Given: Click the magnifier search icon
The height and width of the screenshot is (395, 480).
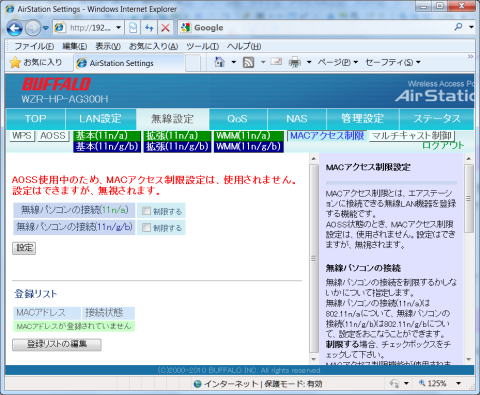Looking at the screenshot, I should click(459, 27).
